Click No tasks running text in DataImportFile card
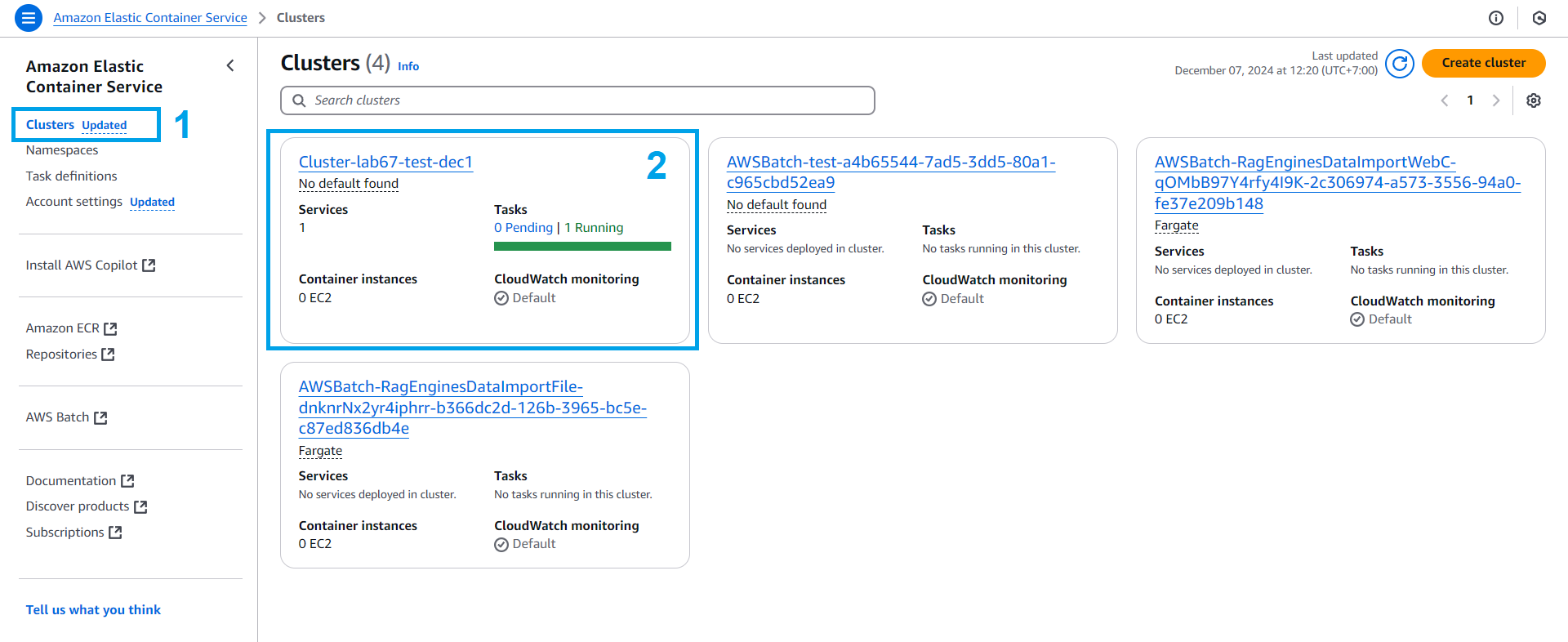 tap(573, 495)
